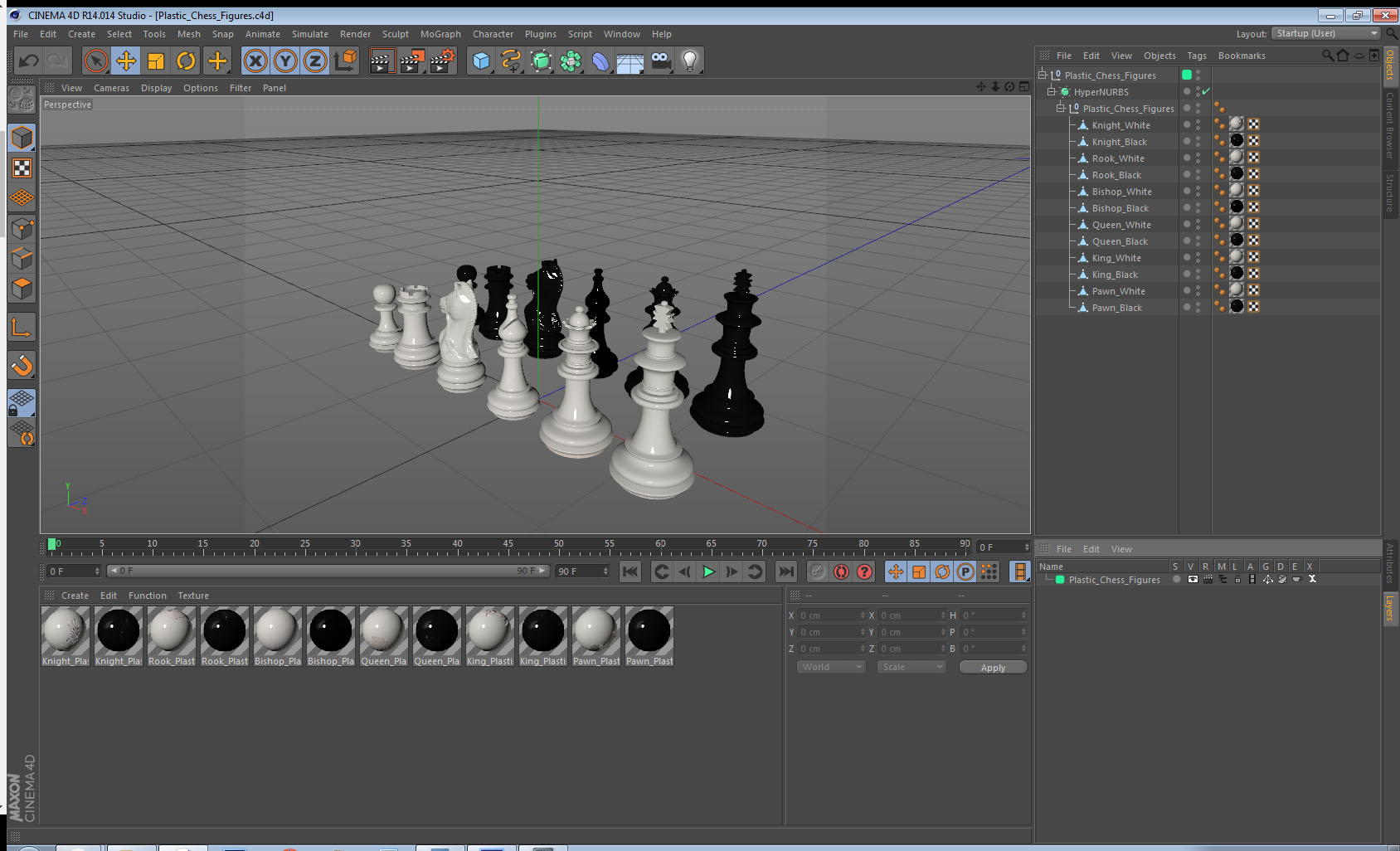This screenshot has height=851, width=1400.
Task: Open the Scale mode dropdown
Action: tap(911, 667)
